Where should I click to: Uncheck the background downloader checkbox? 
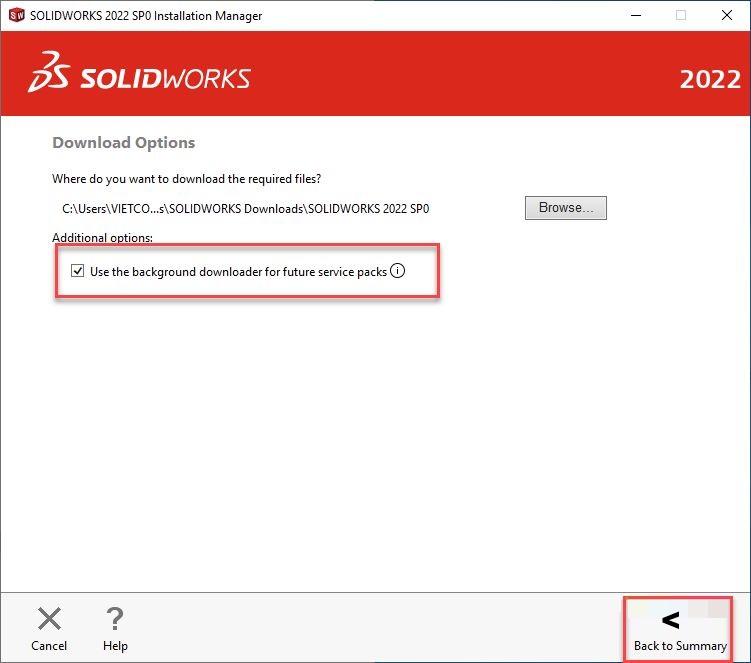point(78,271)
